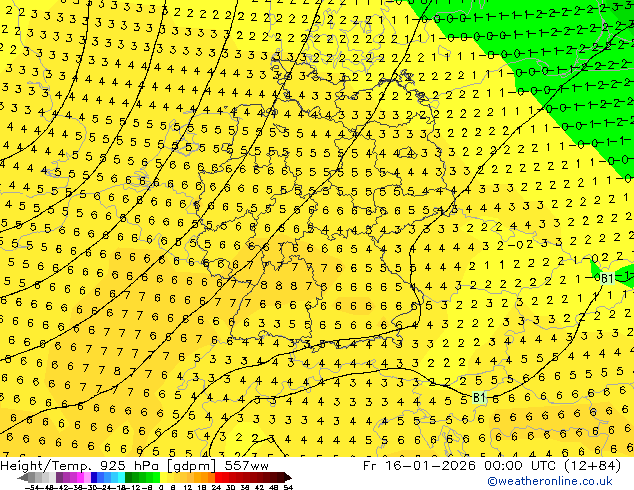Click the '0' value on the legend scale

point(161,487)
